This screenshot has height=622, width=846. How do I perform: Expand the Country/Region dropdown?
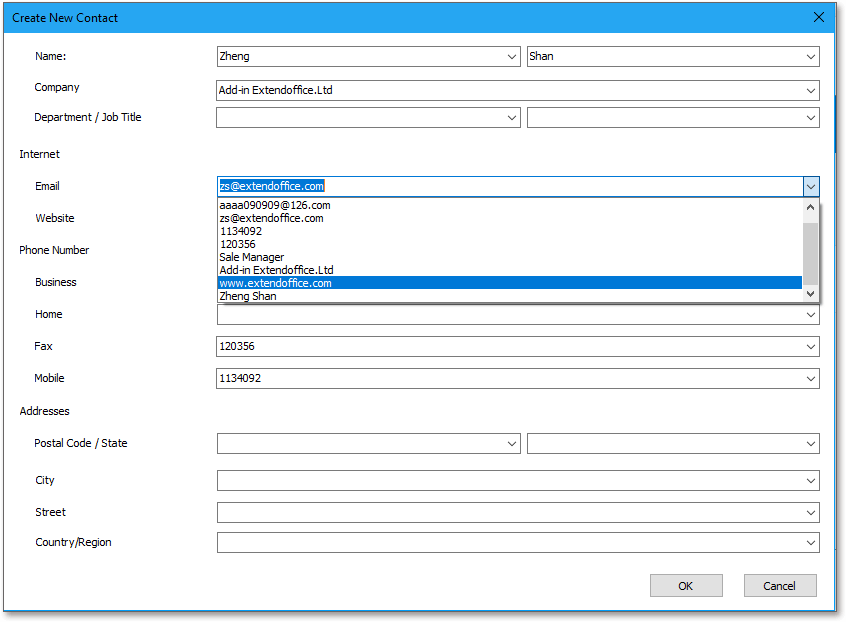coord(810,542)
